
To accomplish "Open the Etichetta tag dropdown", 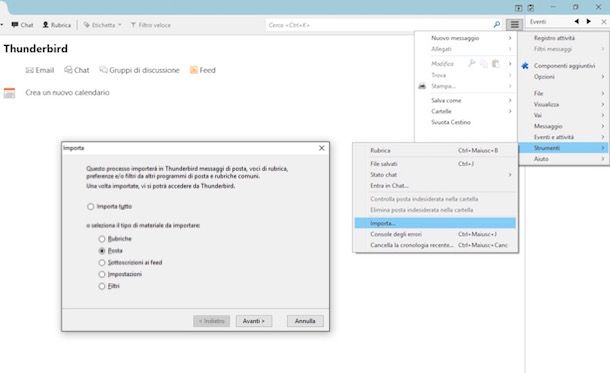I will pyautogui.click(x=103, y=25).
